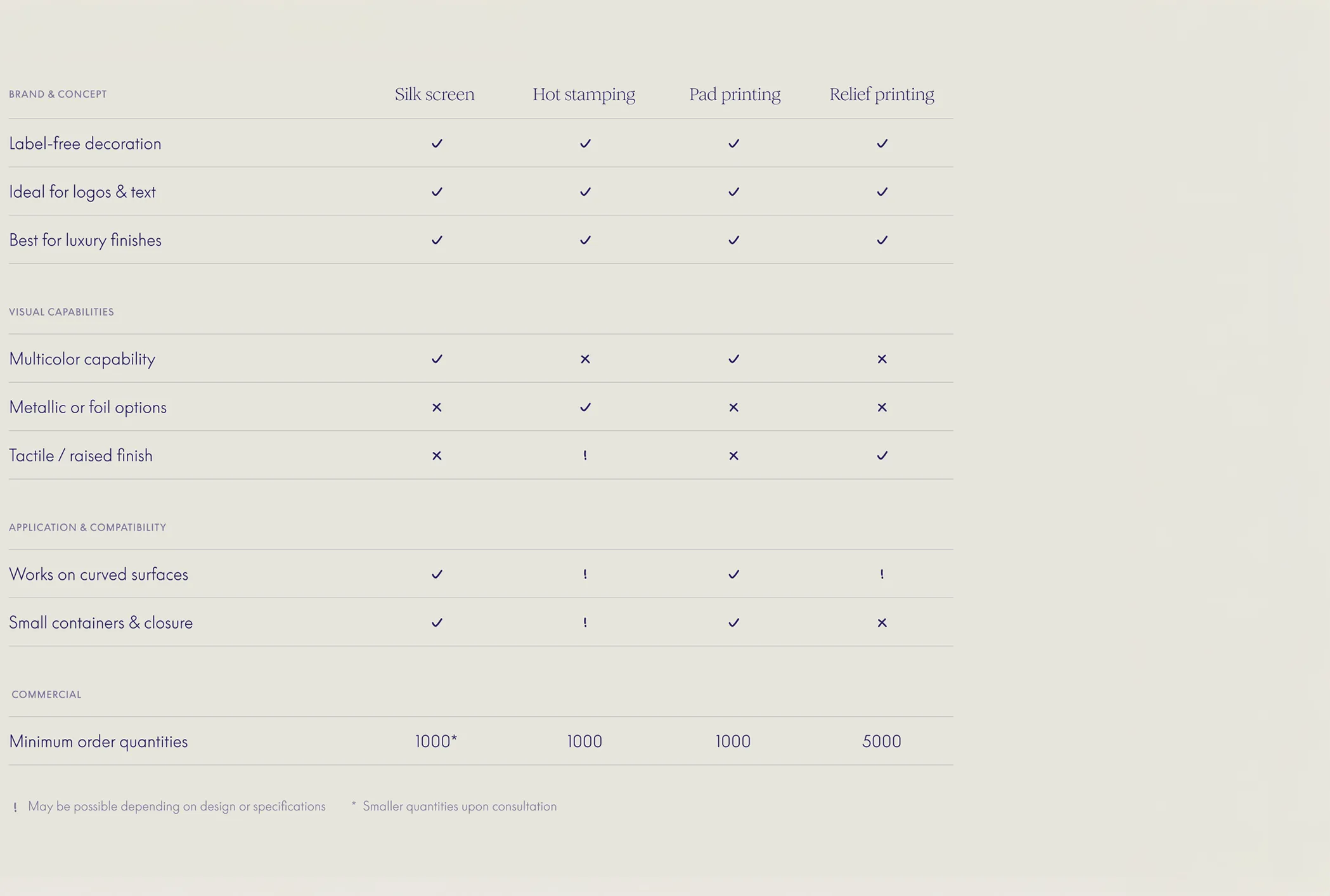Click the Works on curved surfaces row label
1330x896 pixels.
point(98,574)
